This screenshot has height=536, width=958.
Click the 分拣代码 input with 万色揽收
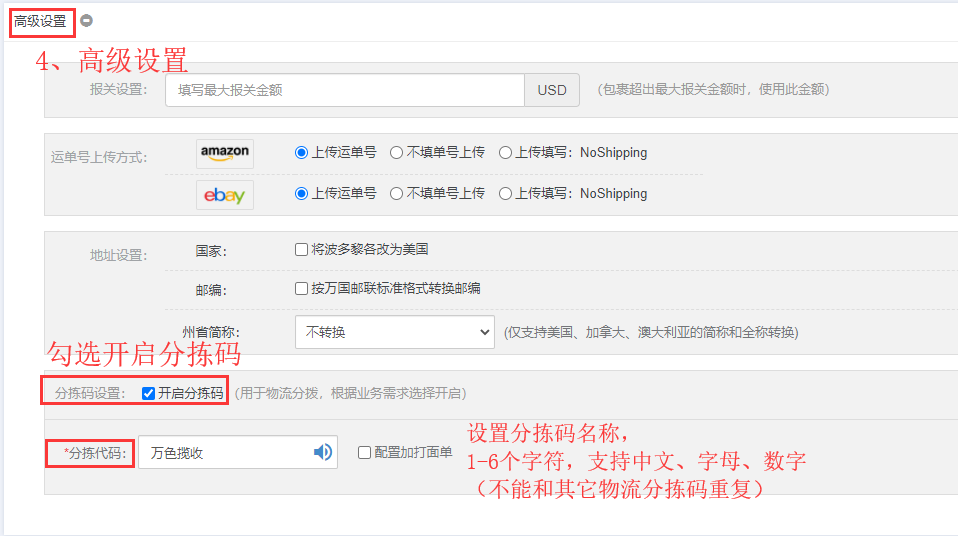coord(238,452)
